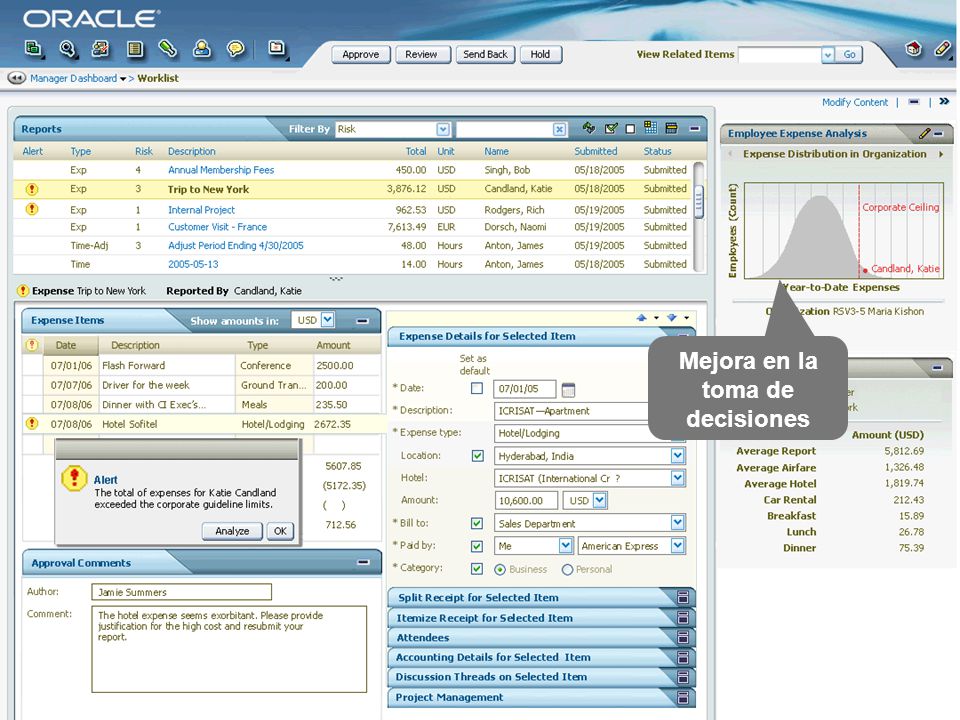
Task: Open the Modify Content link
Action: 855,102
